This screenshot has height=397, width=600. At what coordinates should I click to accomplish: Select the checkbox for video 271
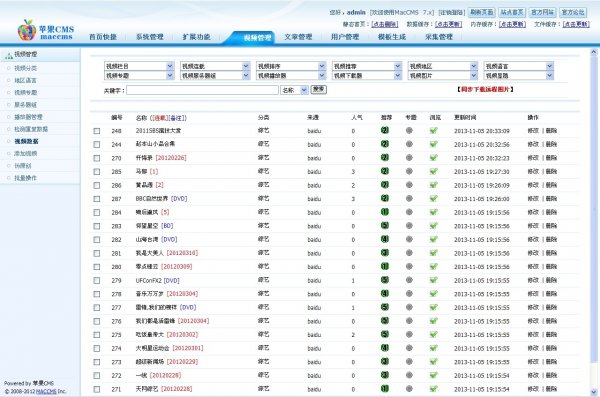97,389
